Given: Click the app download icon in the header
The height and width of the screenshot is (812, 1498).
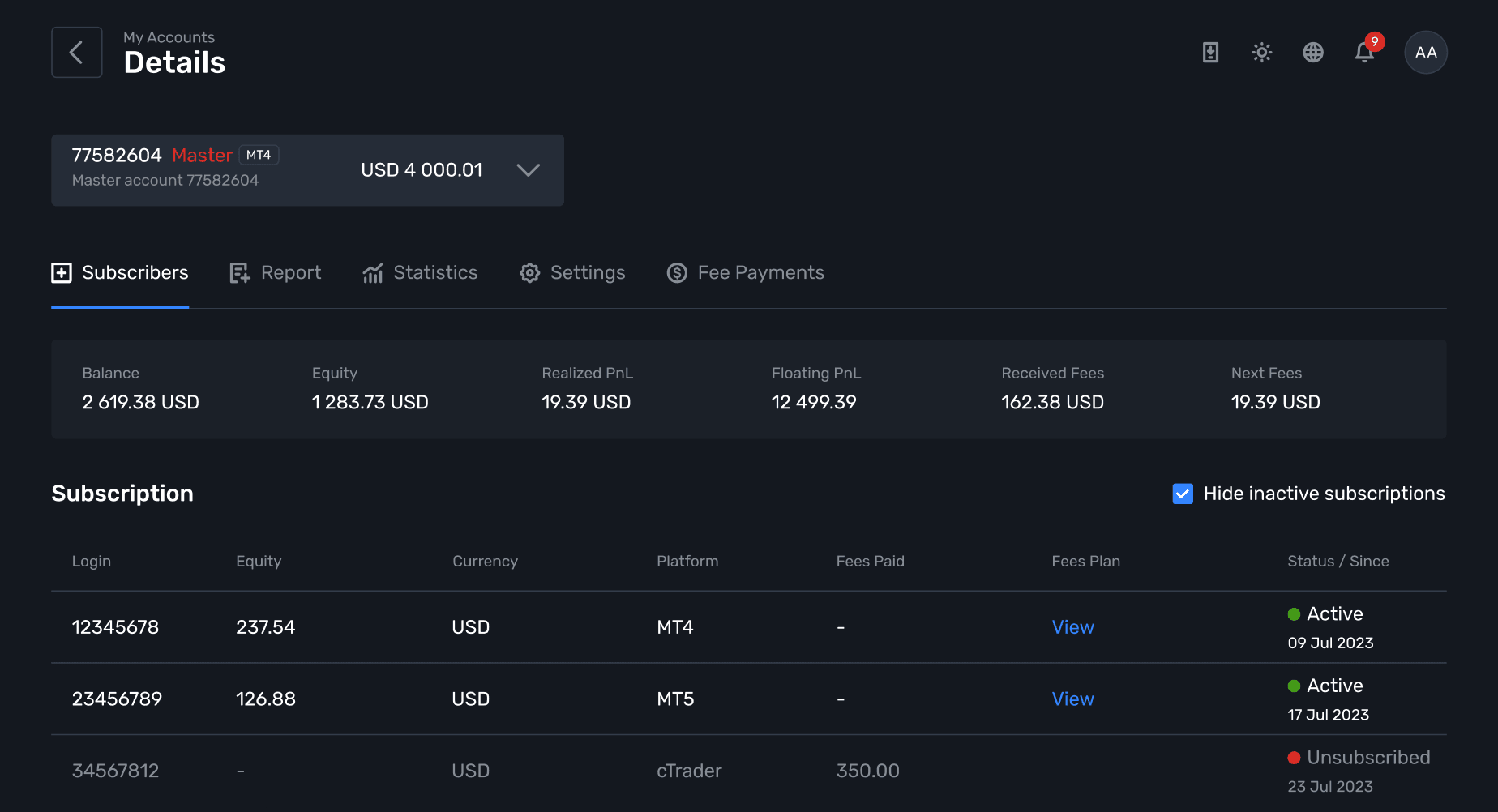Looking at the screenshot, I should (x=1210, y=52).
